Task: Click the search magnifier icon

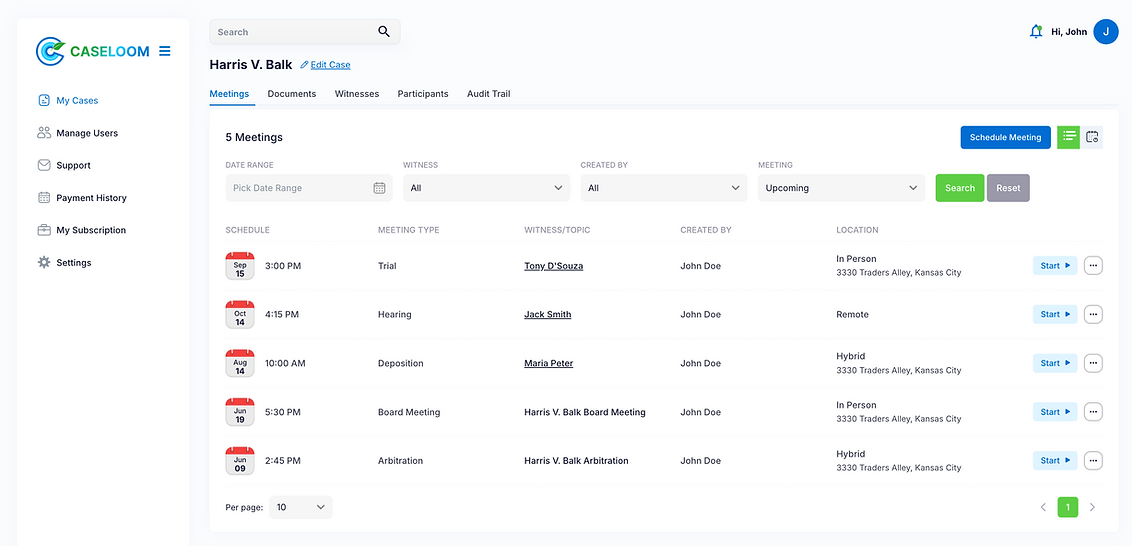Action: (384, 32)
